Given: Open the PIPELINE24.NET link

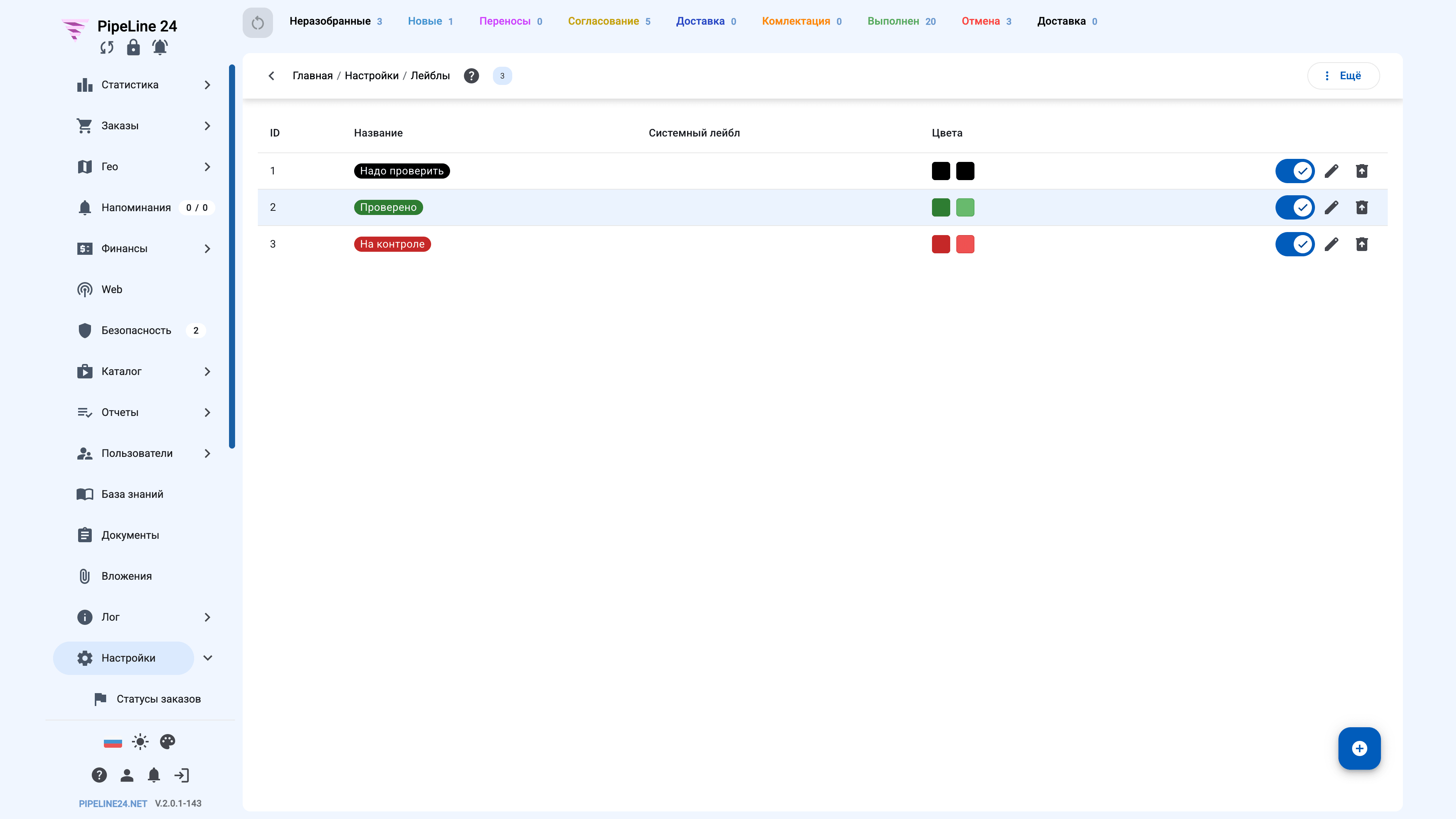Looking at the screenshot, I should tap(113, 804).
